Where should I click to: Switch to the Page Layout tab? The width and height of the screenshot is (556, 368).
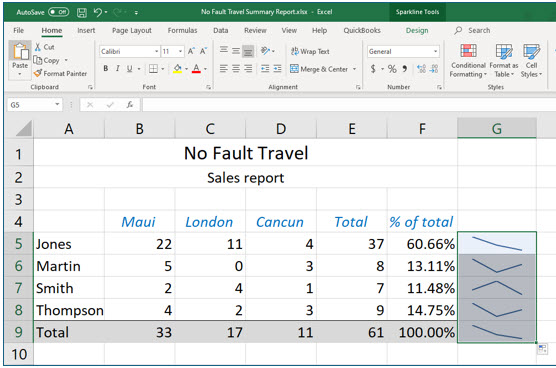[x=132, y=30]
